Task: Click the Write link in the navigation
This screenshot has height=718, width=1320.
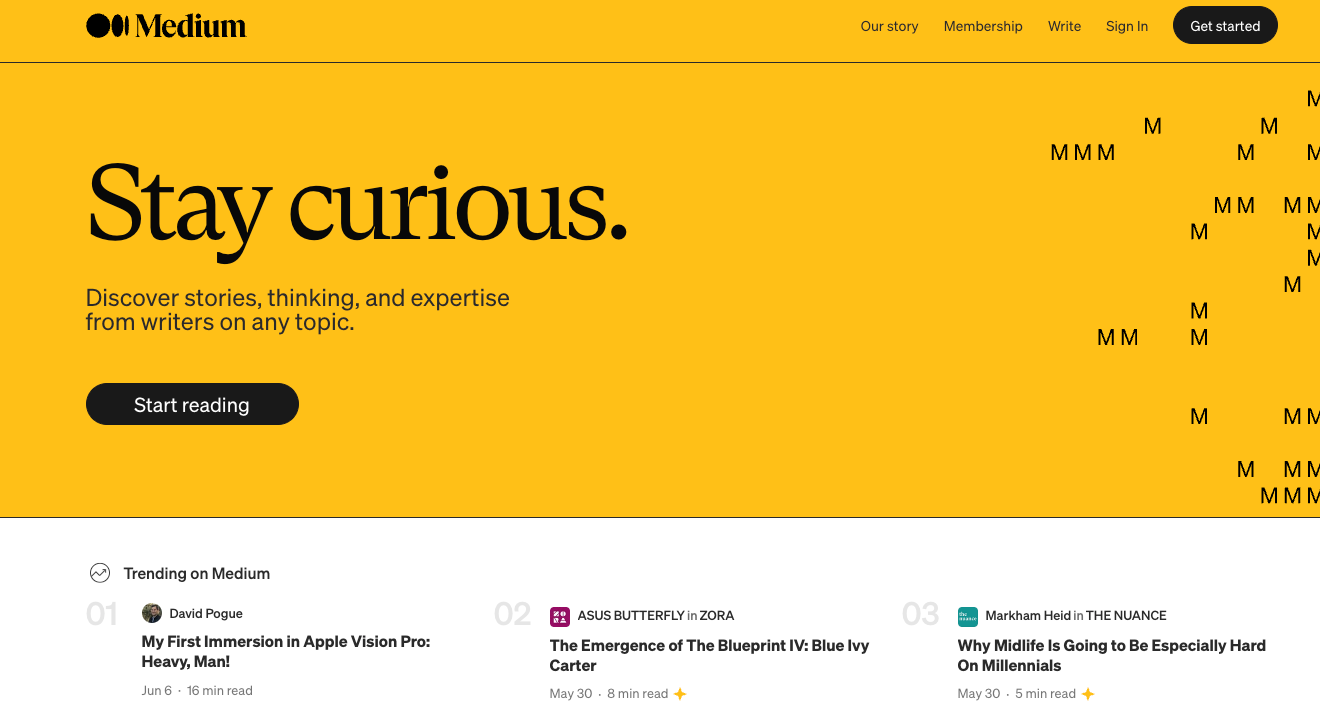Action: pos(1064,26)
